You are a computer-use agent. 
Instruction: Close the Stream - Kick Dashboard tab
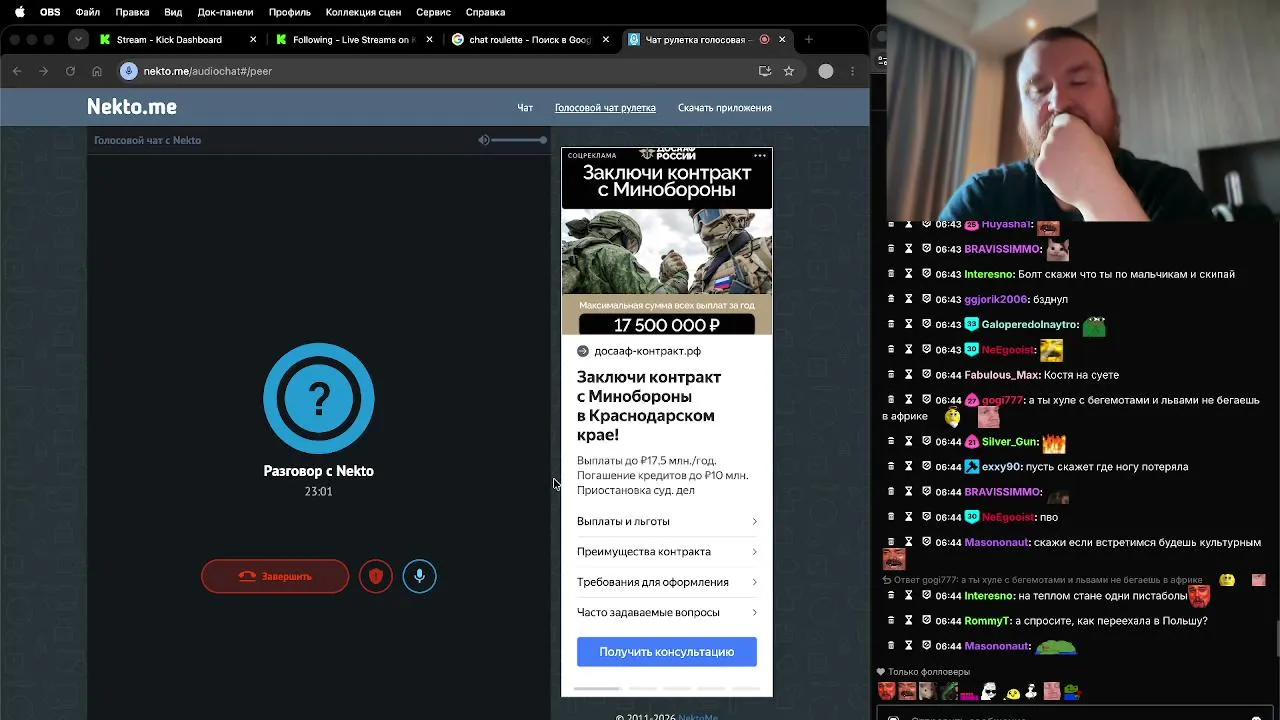253,40
